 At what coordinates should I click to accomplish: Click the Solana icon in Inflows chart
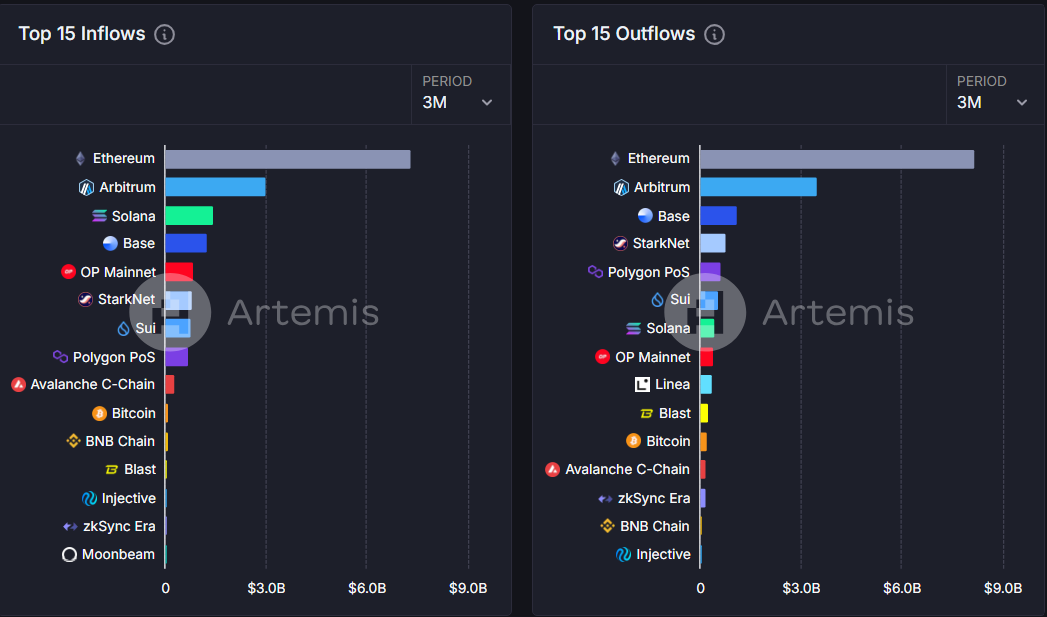[x=99, y=216]
